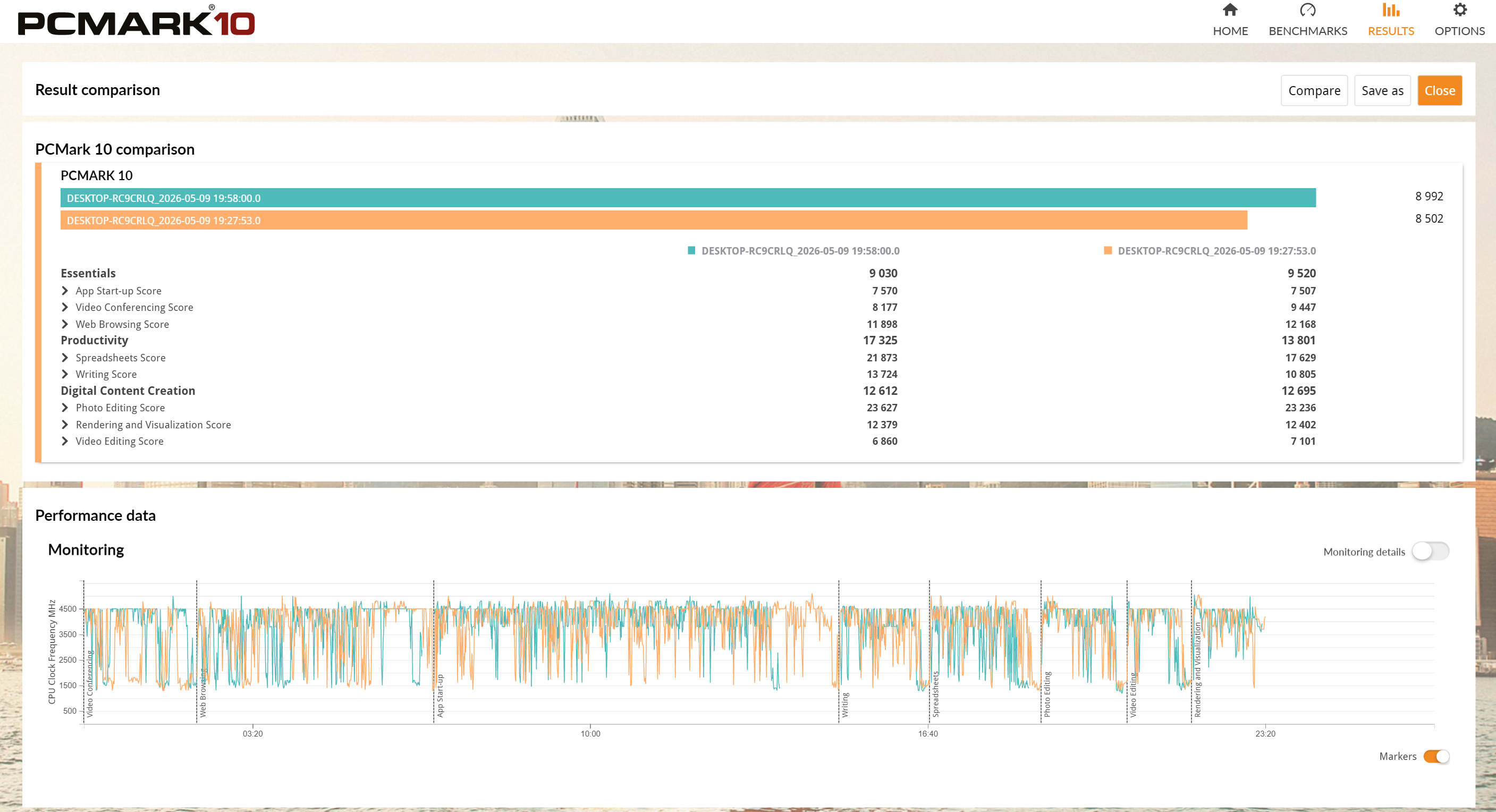Image resolution: width=1496 pixels, height=812 pixels.
Task: Click the Compare button
Action: point(1314,91)
